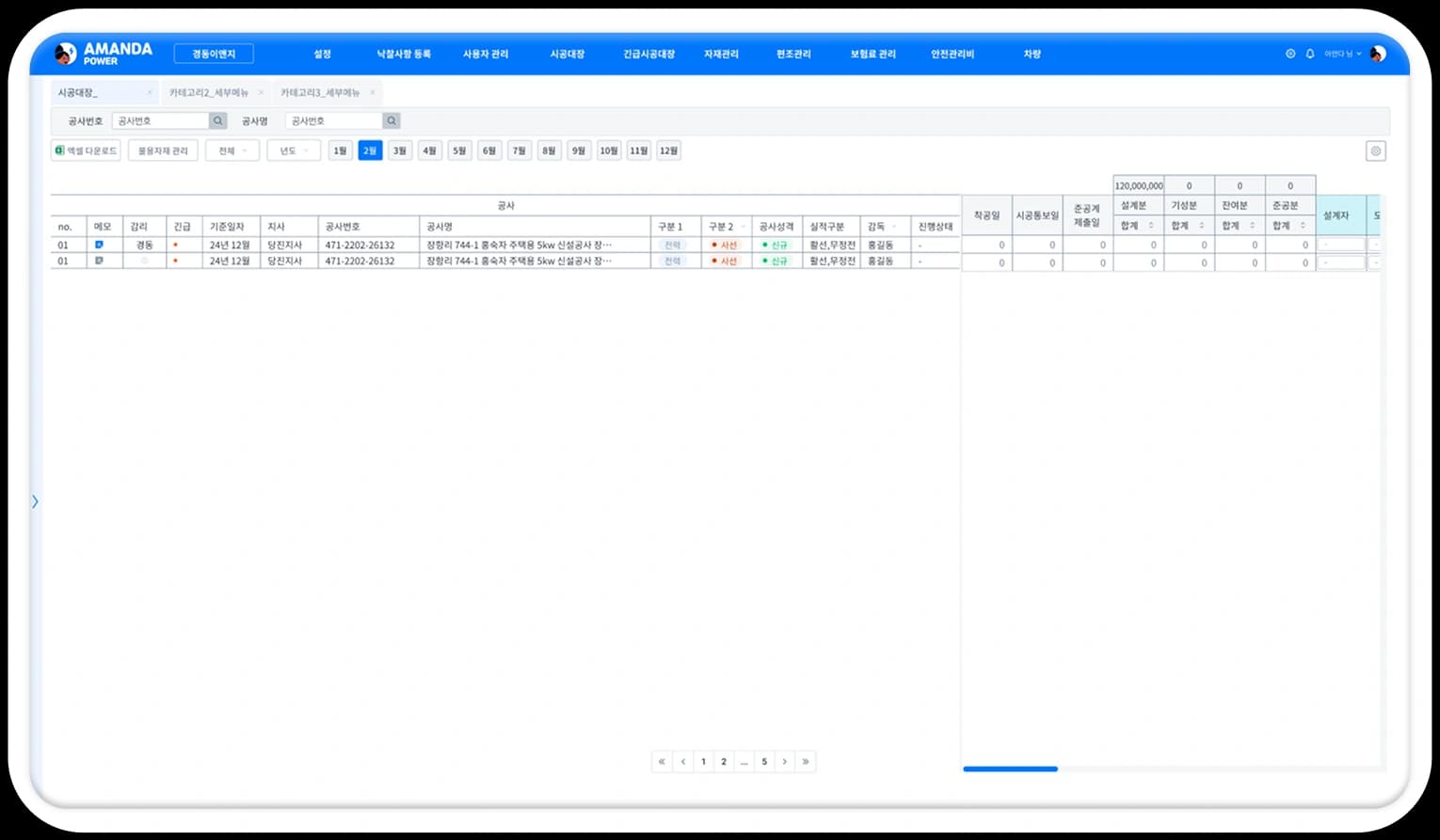
Task: Click the blue horizontal scrollbar thumb
Action: (x=1010, y=769)
